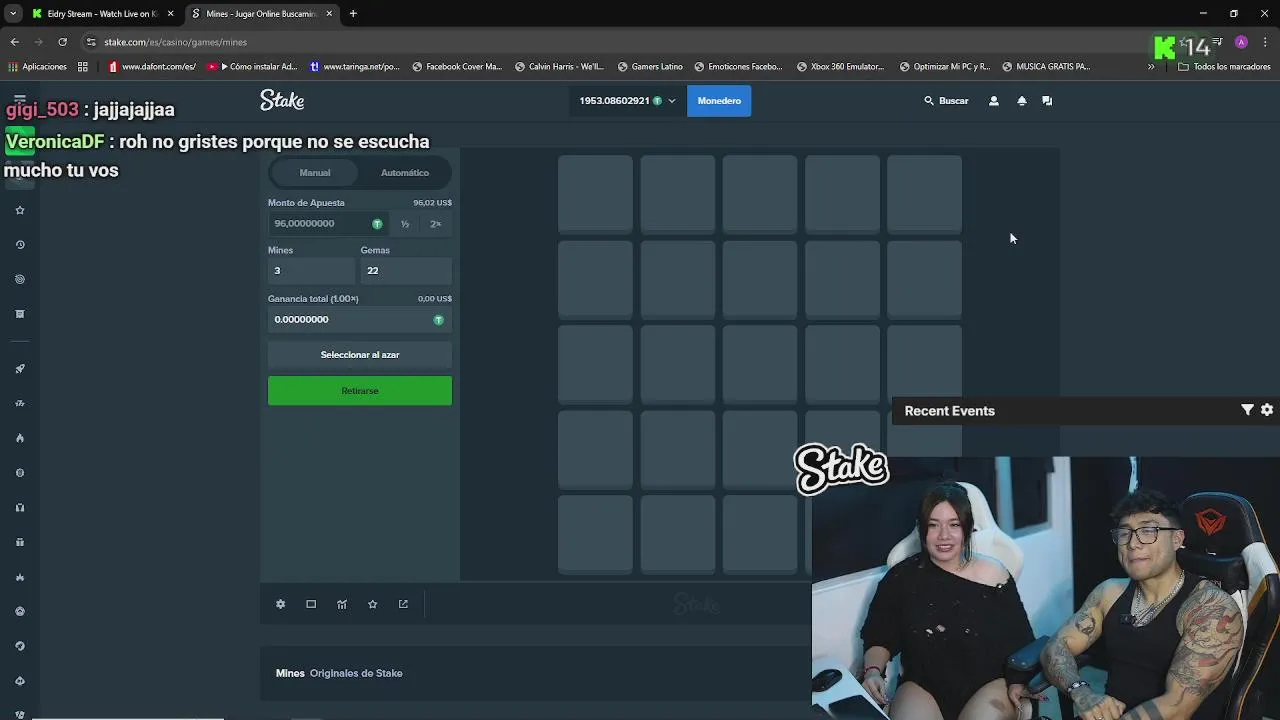Image resolution: width=1280 pixels, height=720 pixels.
Task: Open game settings gear icon
Action: 280,604
